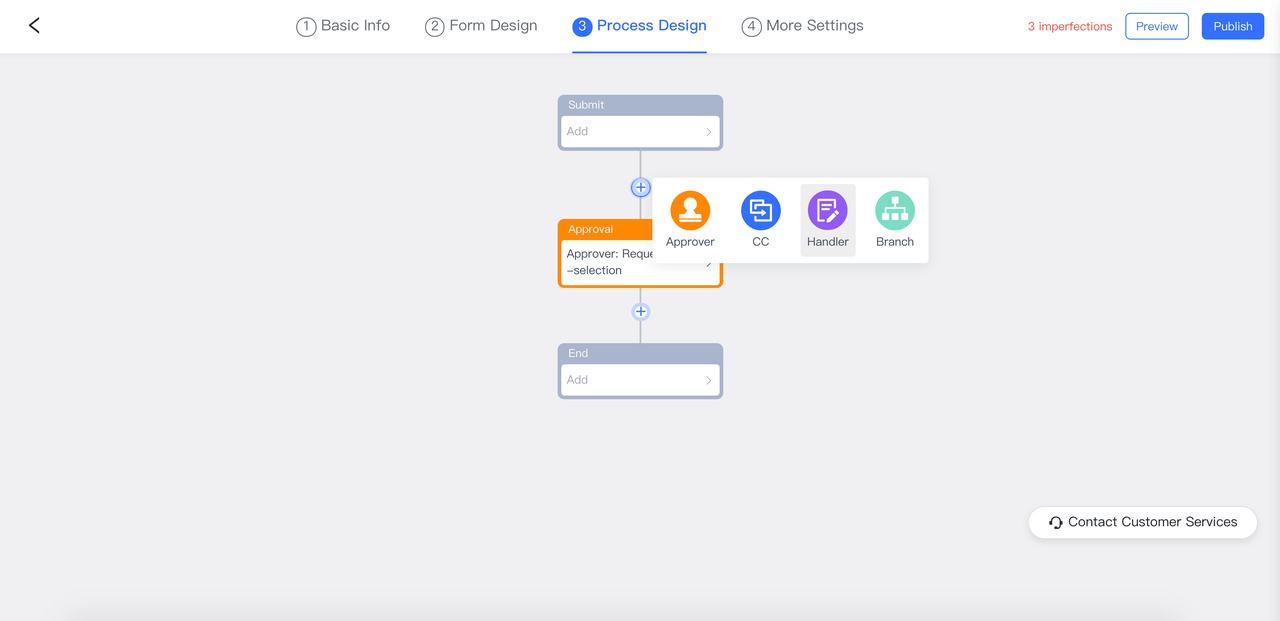Click the plus button above End node
1280x621 pixels.
(x=641, y=312)
